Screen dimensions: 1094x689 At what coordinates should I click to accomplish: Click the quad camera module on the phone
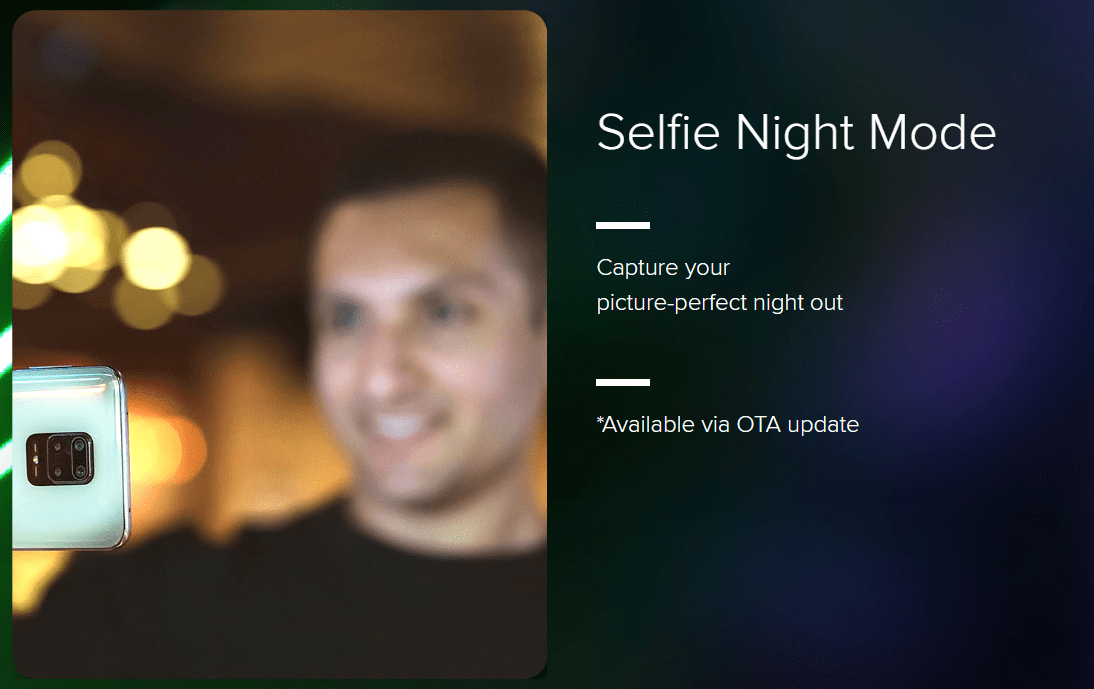[x=60, y=459]
